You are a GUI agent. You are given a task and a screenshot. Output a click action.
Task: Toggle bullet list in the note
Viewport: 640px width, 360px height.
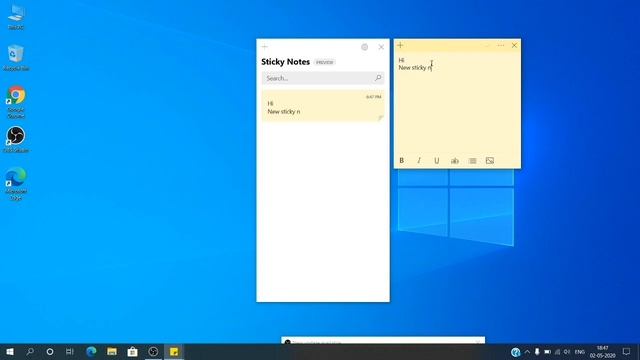(x=472, y=160)
